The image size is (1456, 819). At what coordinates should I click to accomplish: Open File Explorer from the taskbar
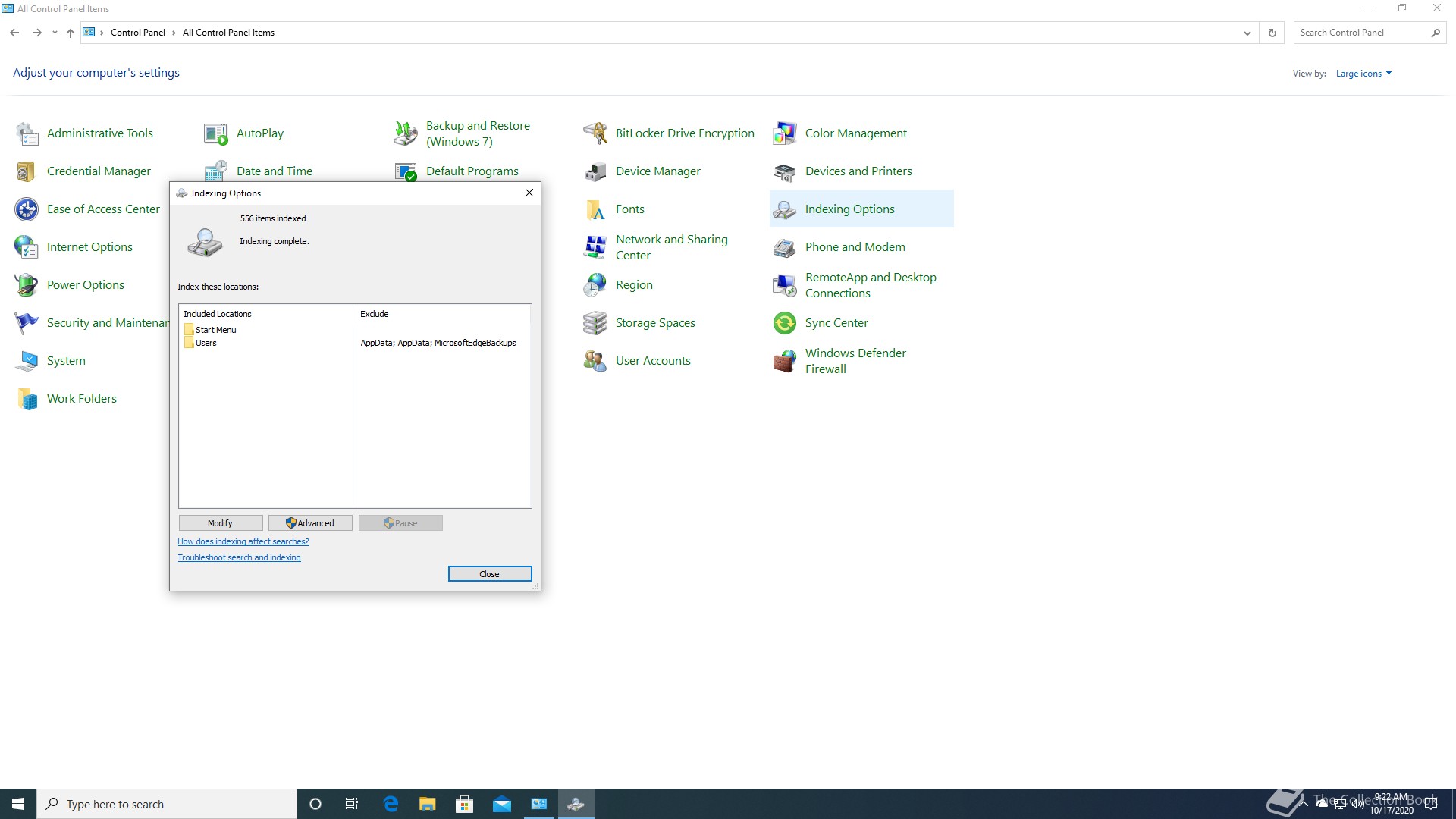click(x=428, y=804)
